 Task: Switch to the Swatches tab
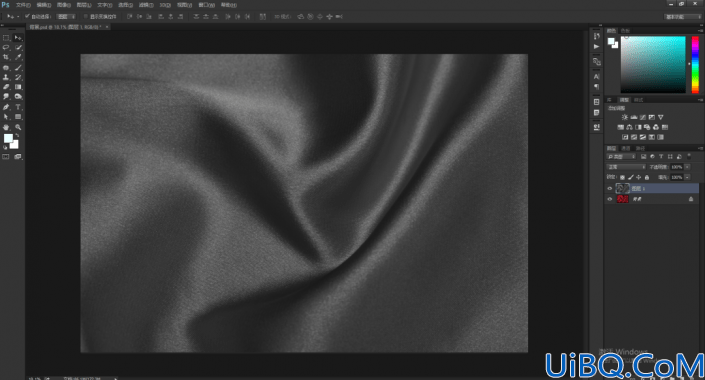click(x=625, y=31)
